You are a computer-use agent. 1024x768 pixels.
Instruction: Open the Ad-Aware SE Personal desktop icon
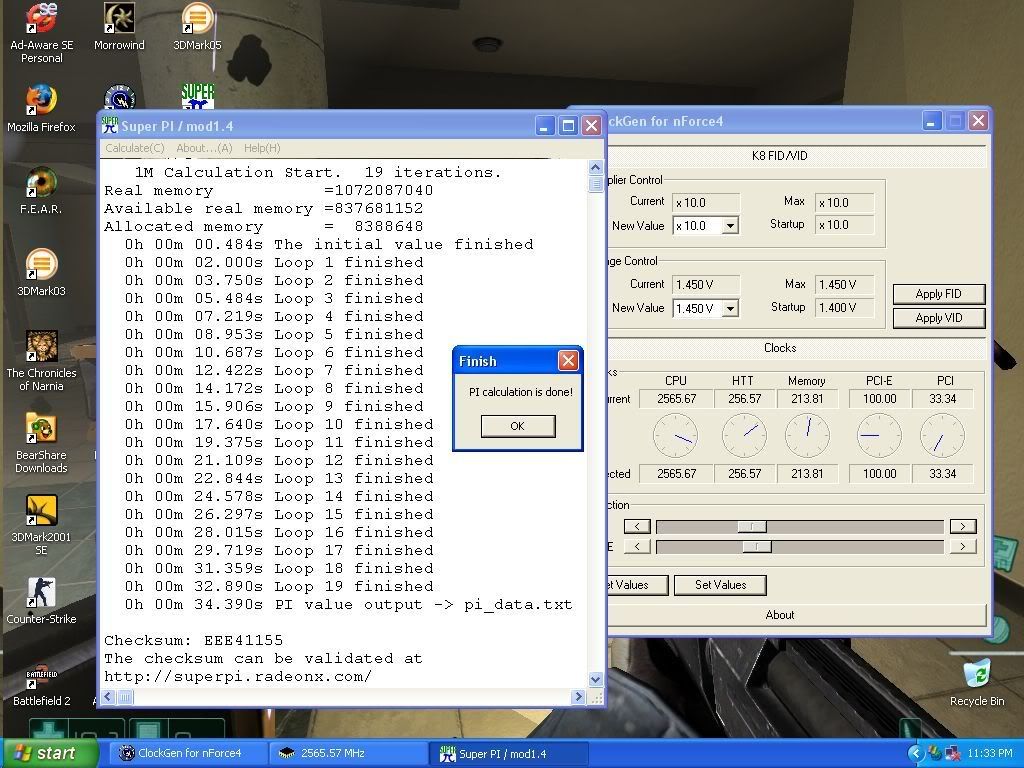coord(41,20)
